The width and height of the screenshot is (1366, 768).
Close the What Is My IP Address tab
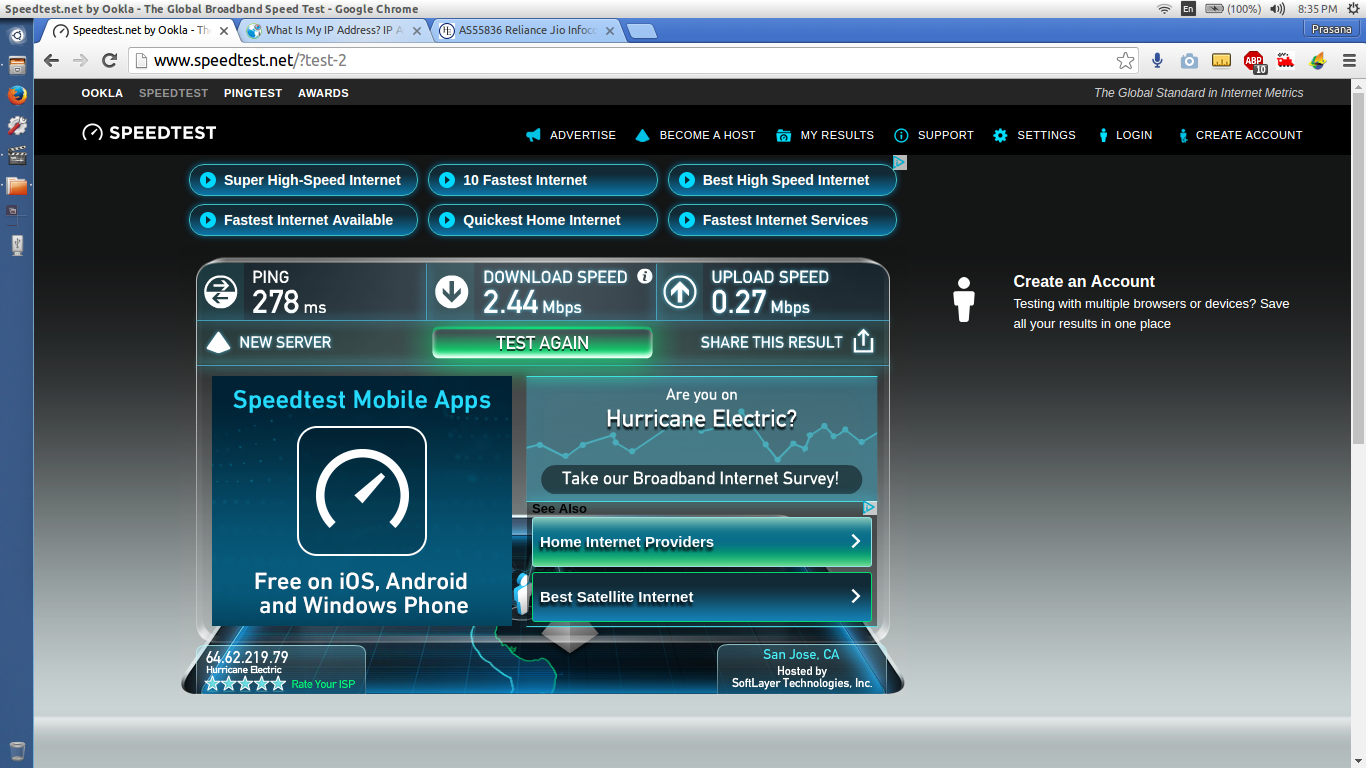417,31
